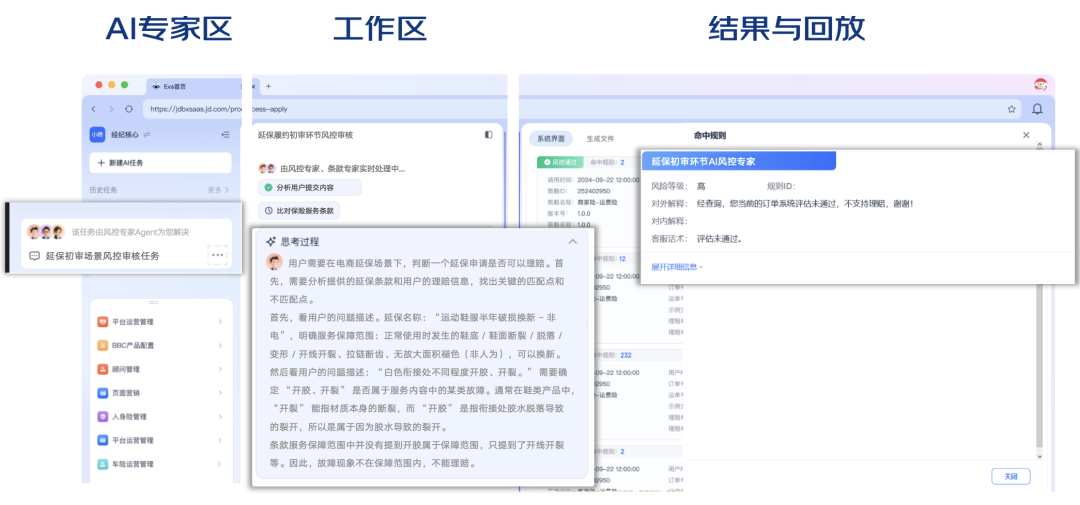Click the switch arrows beside 经纪核心
Screen dimensions: 1080x505
pyautogui.click(x=147, y=135)
